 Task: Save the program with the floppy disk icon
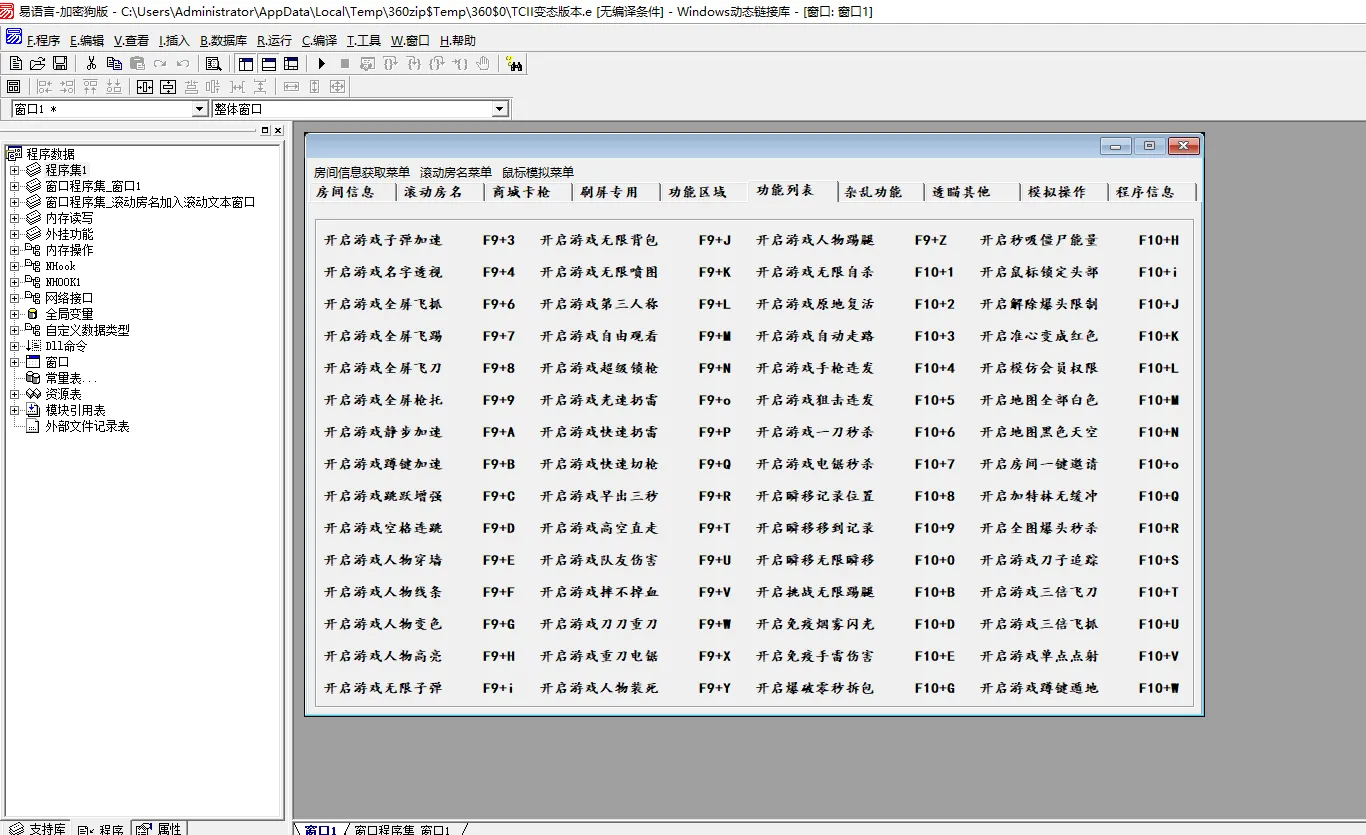tap(60, 63)
